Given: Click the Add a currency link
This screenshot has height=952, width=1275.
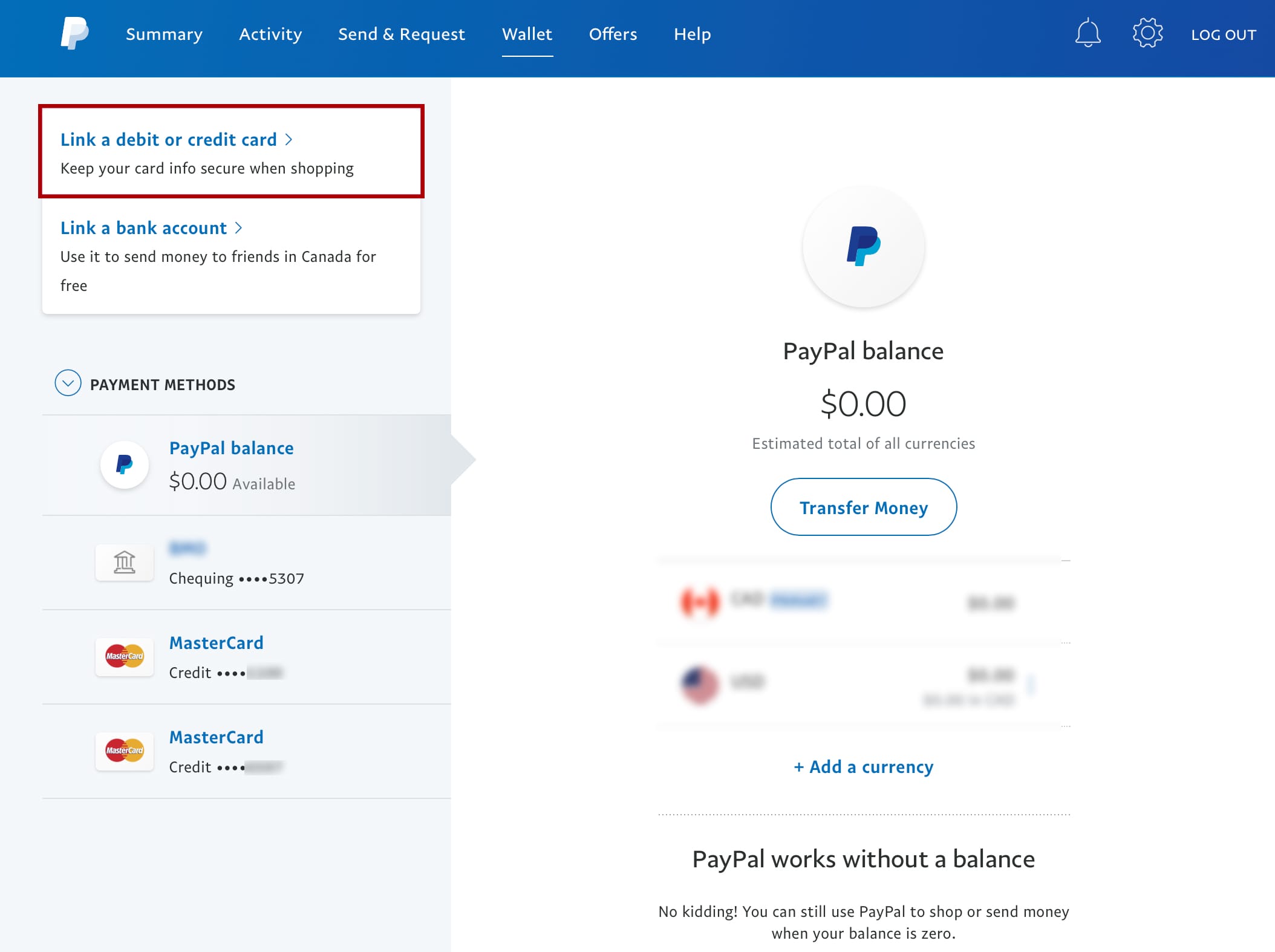Looking at the screenshot, I should click(x=863, y=767).
